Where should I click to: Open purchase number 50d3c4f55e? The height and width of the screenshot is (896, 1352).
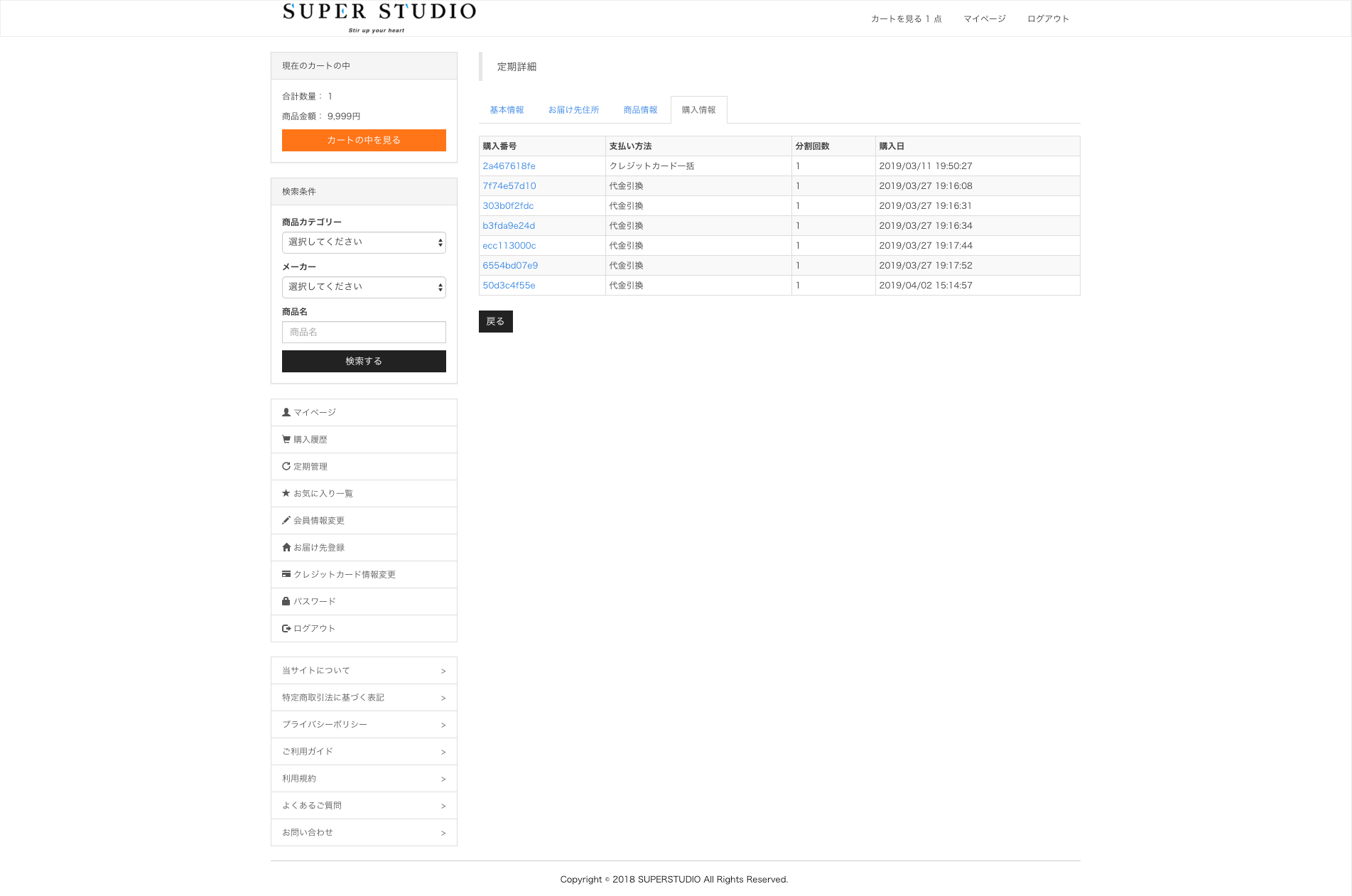coord(509,286)
